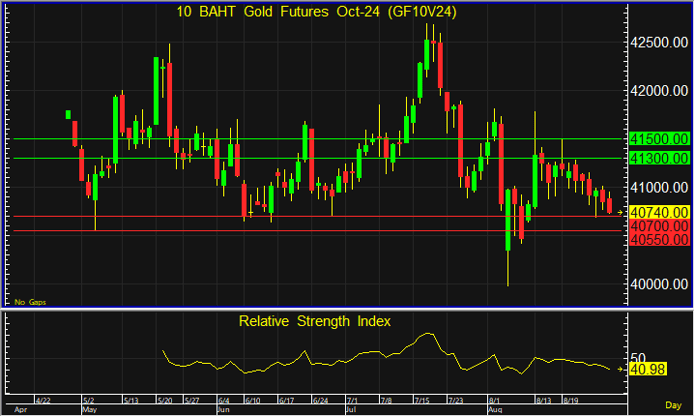Click the Aug month label on time axis
Screen dimensions: 695x417
[x=495, y=410]
